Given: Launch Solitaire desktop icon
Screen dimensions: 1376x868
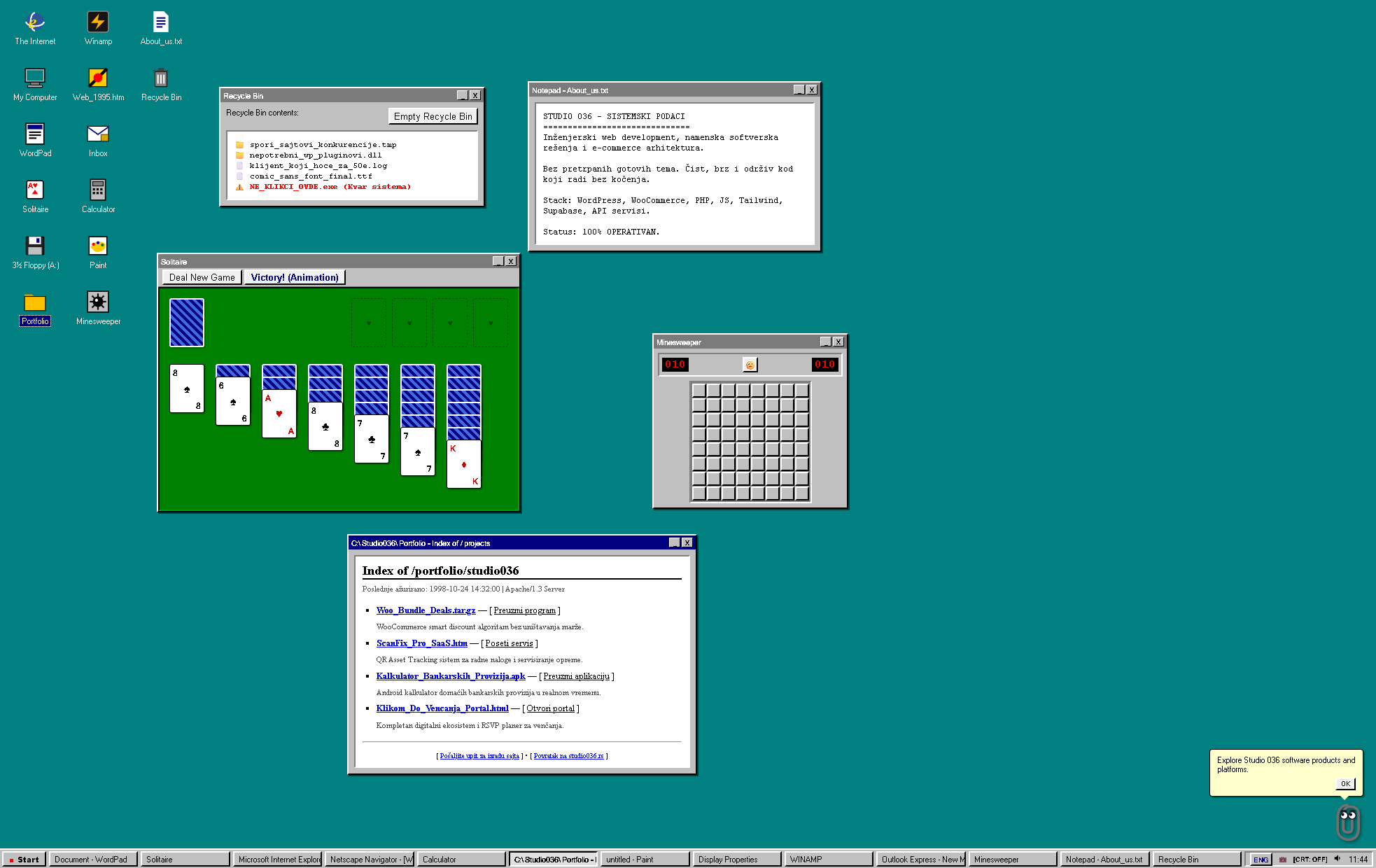Looking at the screenshot, I should [x=35, y=196].
